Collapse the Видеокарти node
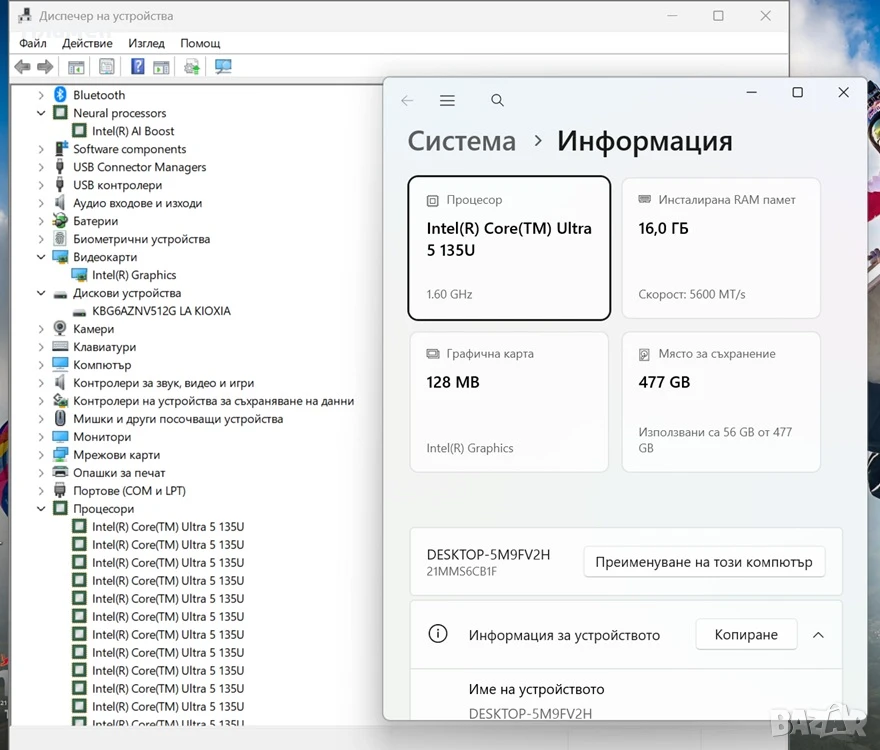 (41, 257)
